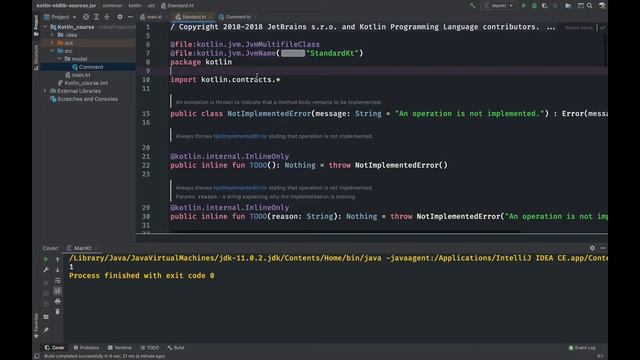Screen dimensions: 640x360
Task: Expand the .idea folder
Action: (52, 35)
